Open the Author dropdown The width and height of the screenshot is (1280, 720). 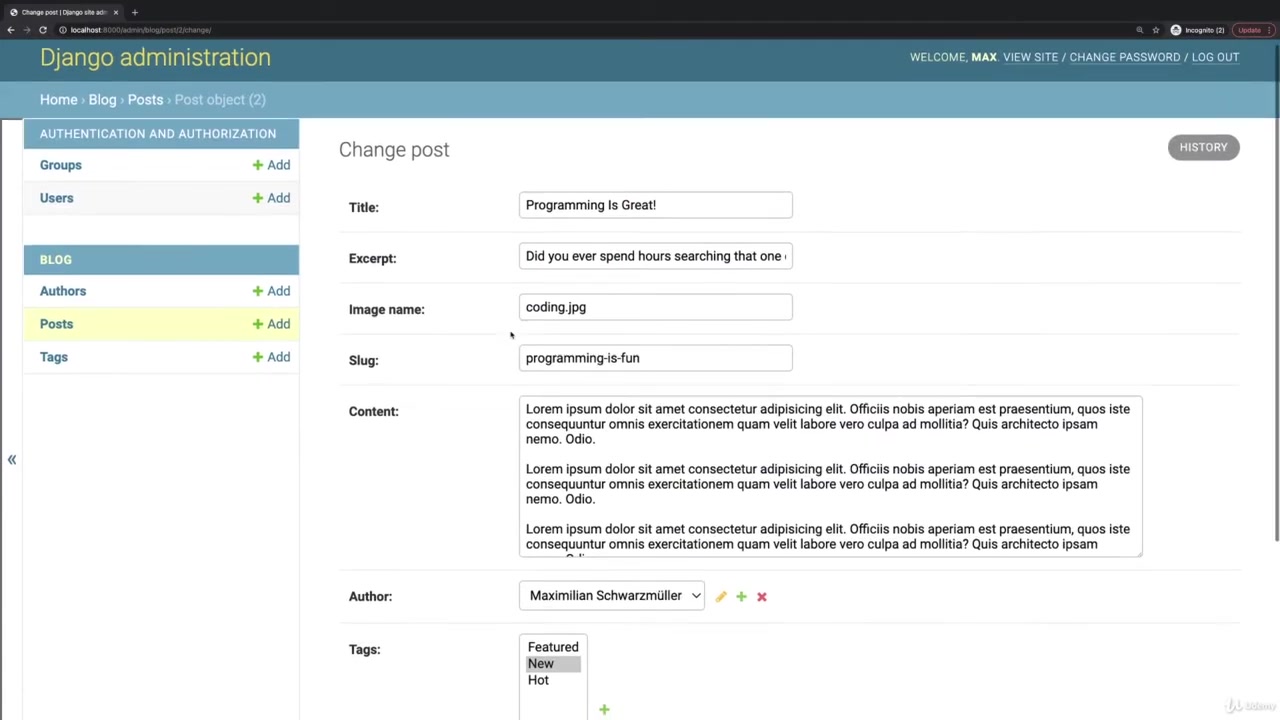pos(611,596)
